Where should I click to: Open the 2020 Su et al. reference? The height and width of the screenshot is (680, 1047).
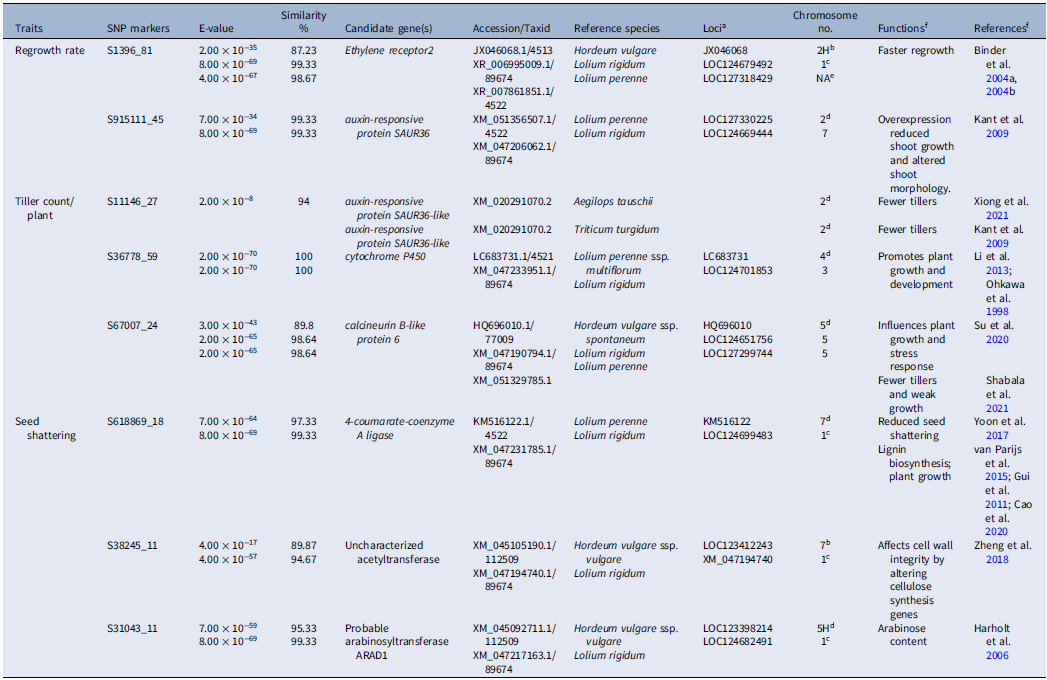point(997,339)
